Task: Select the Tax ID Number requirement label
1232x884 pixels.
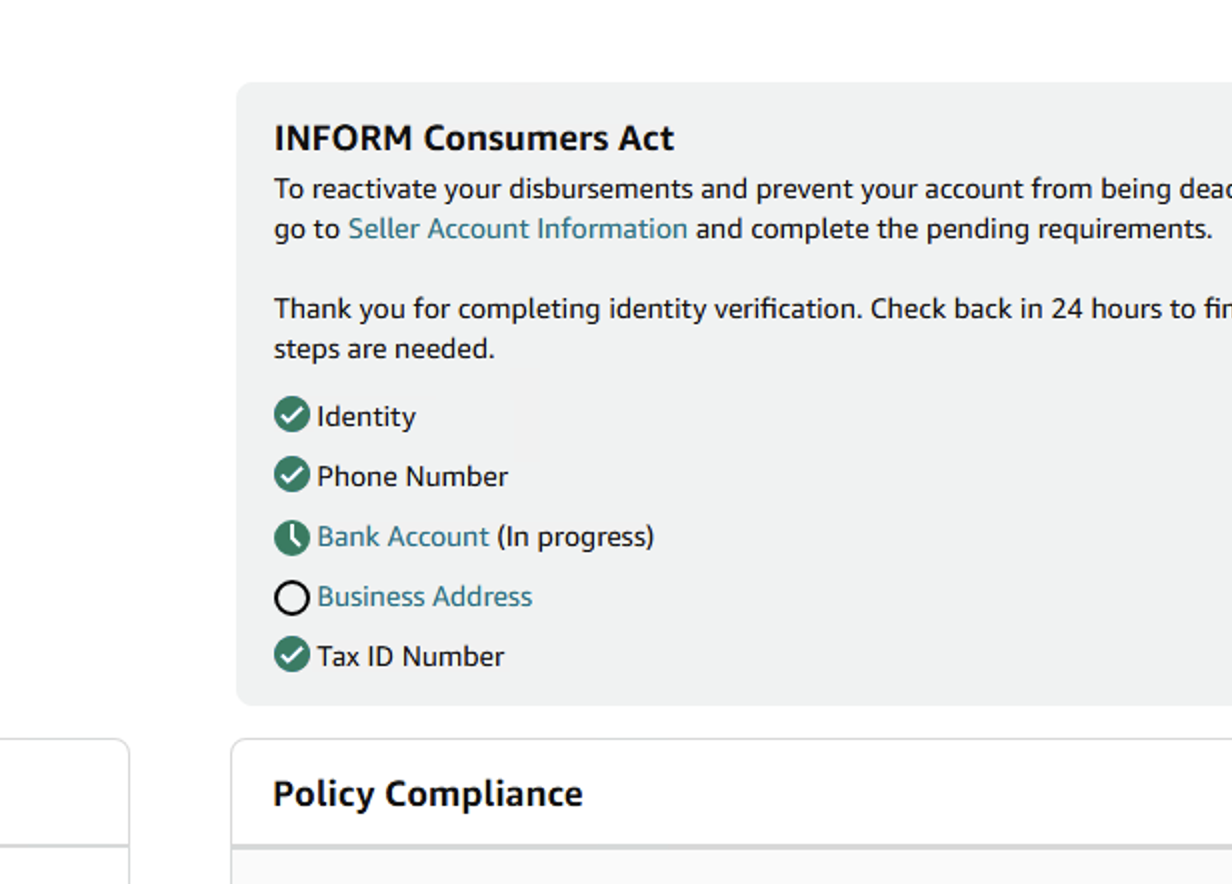Action: [x=411, y=657]
